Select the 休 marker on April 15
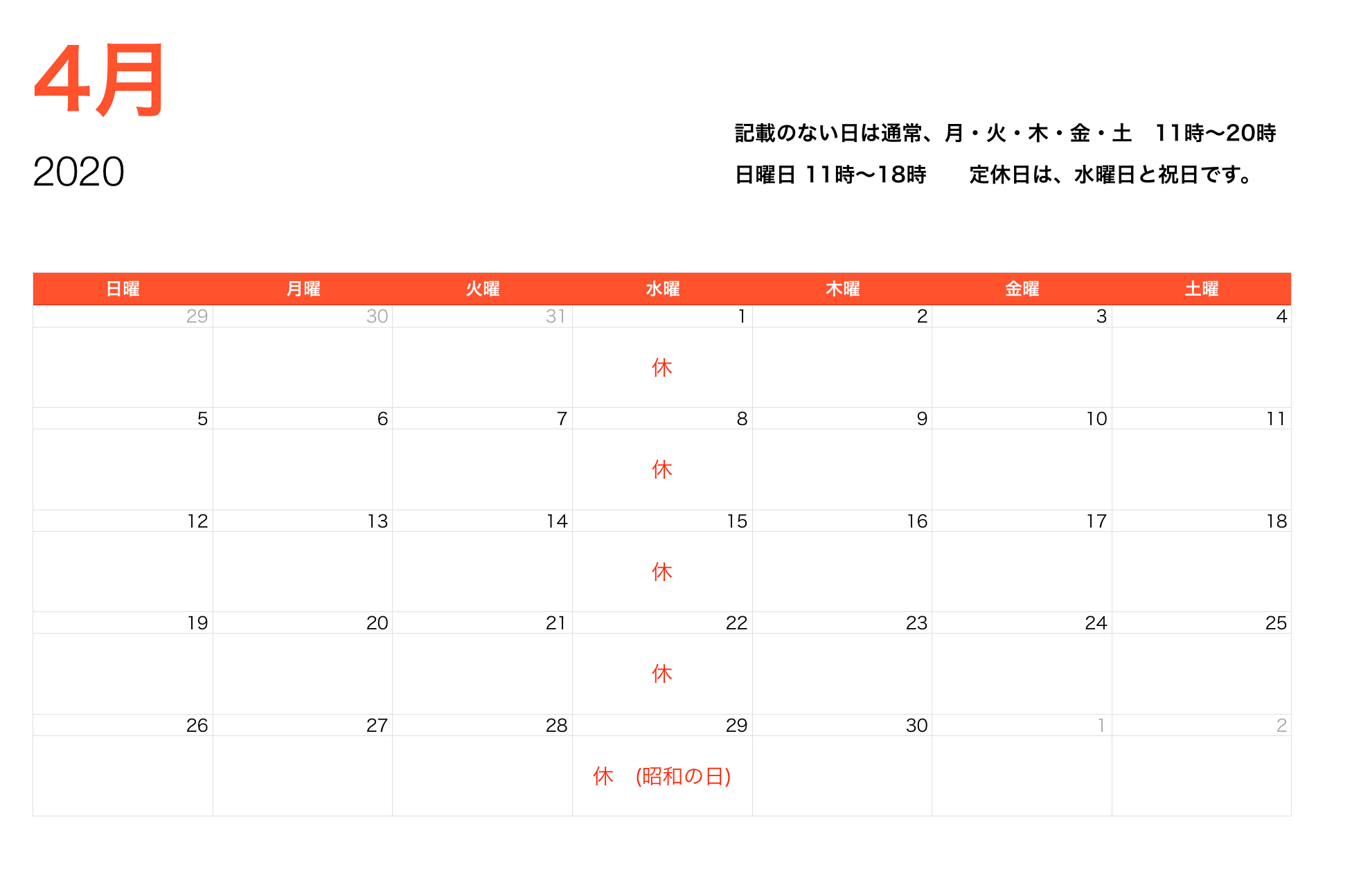This screenshot has height=896, width=1352. (661, 572)
